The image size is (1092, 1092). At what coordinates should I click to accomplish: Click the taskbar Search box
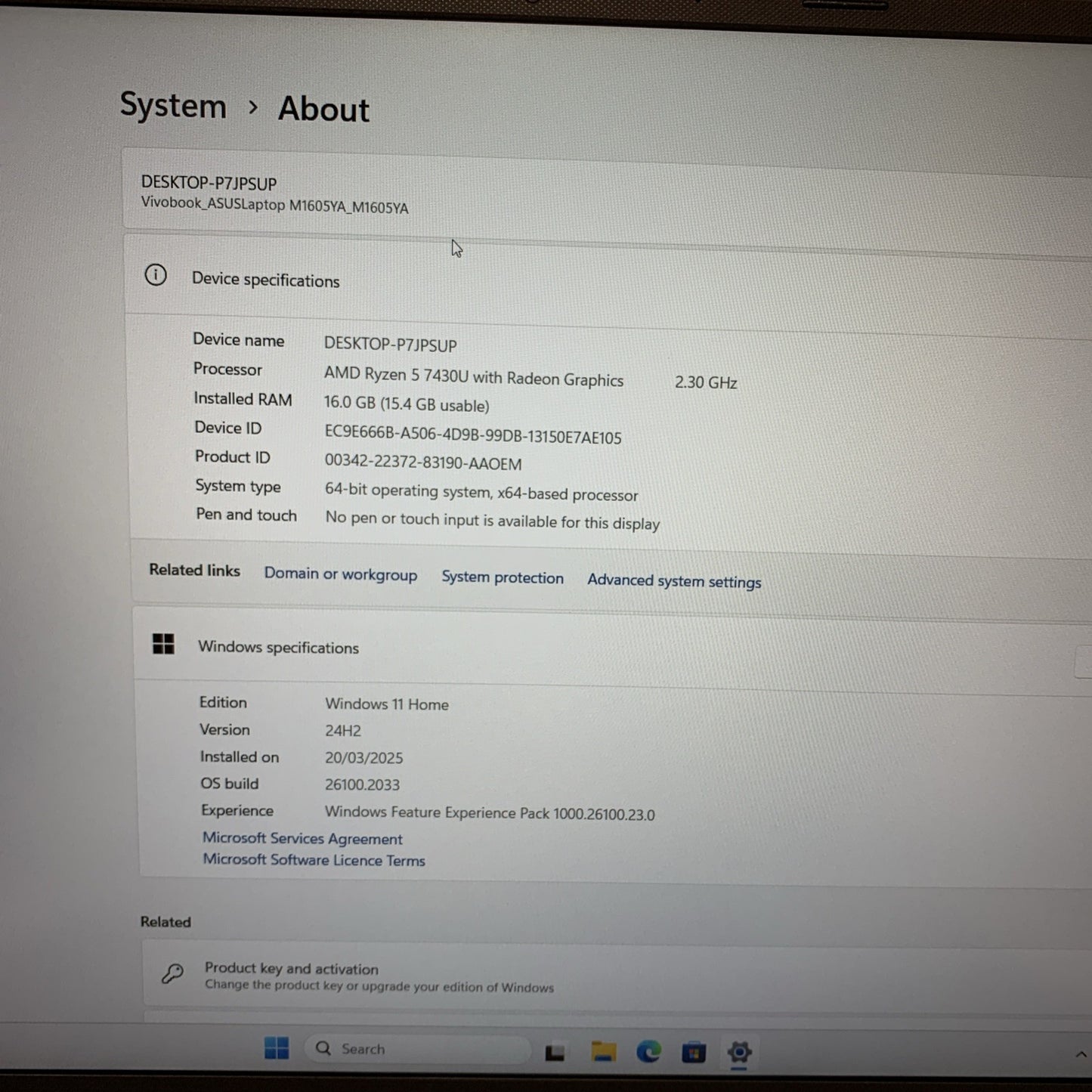tap(416, 1049)
